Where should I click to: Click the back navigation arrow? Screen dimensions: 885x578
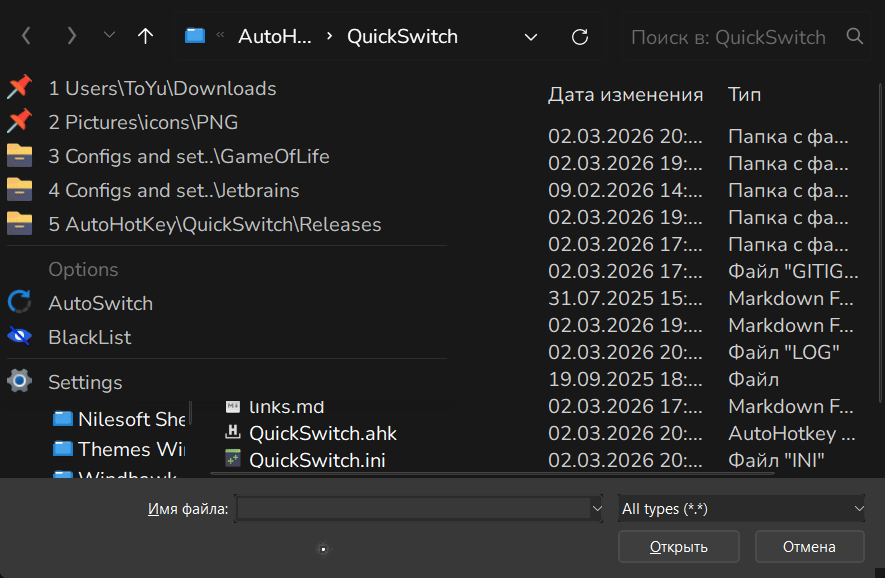[x=26, y=37]
